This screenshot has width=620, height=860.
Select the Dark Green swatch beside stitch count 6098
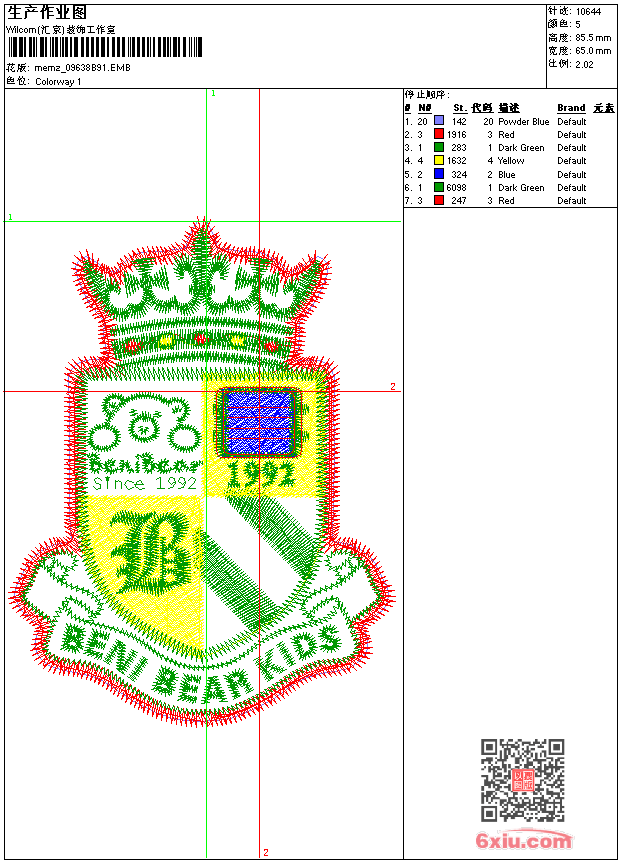coord(439,187)
